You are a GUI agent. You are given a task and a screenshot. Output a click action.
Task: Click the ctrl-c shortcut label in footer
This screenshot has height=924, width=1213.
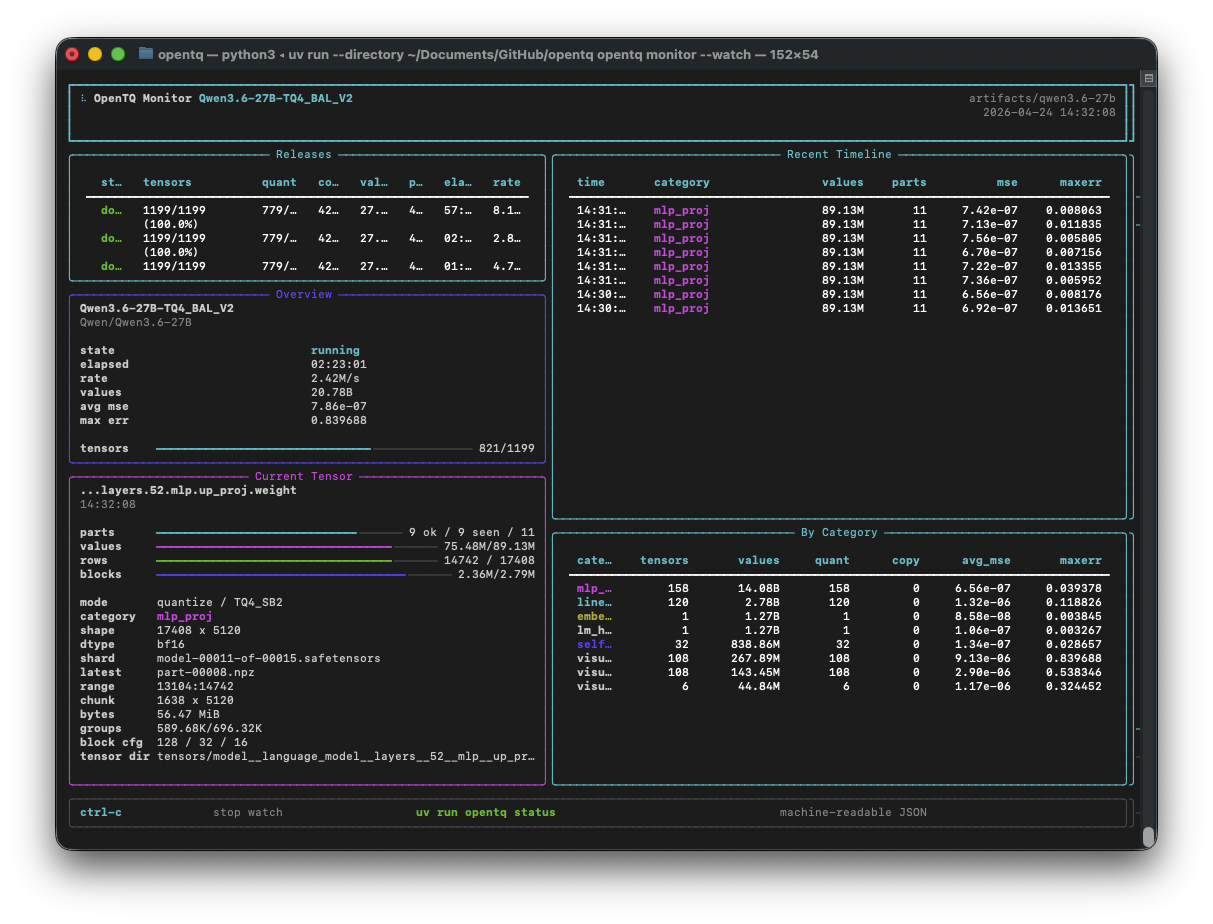click(101, 813)
